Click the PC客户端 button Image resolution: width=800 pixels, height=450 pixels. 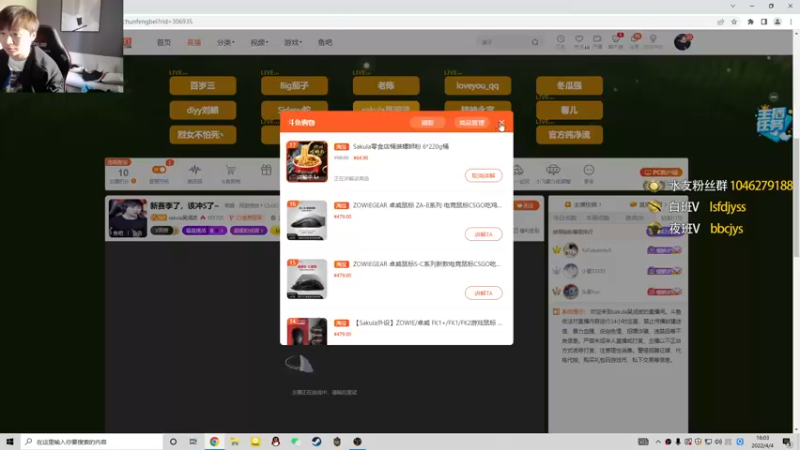(661, 172)
